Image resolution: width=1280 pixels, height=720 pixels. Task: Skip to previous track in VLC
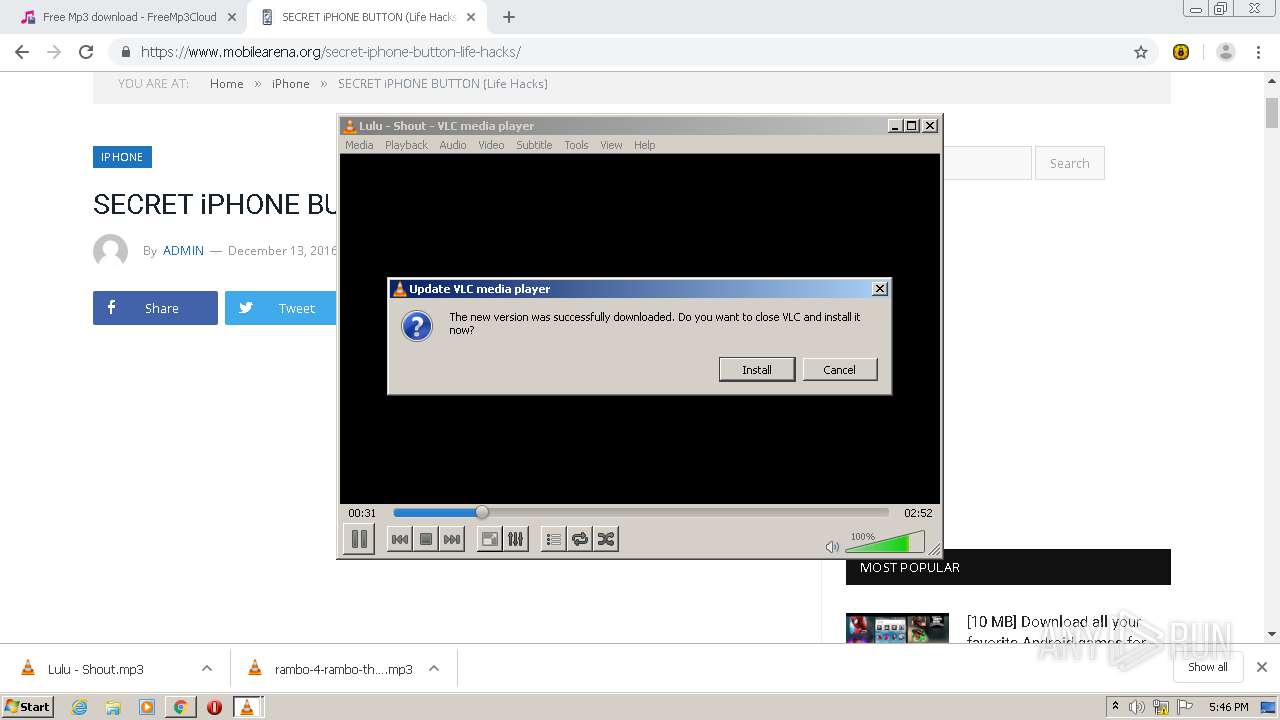pos(400,539)
